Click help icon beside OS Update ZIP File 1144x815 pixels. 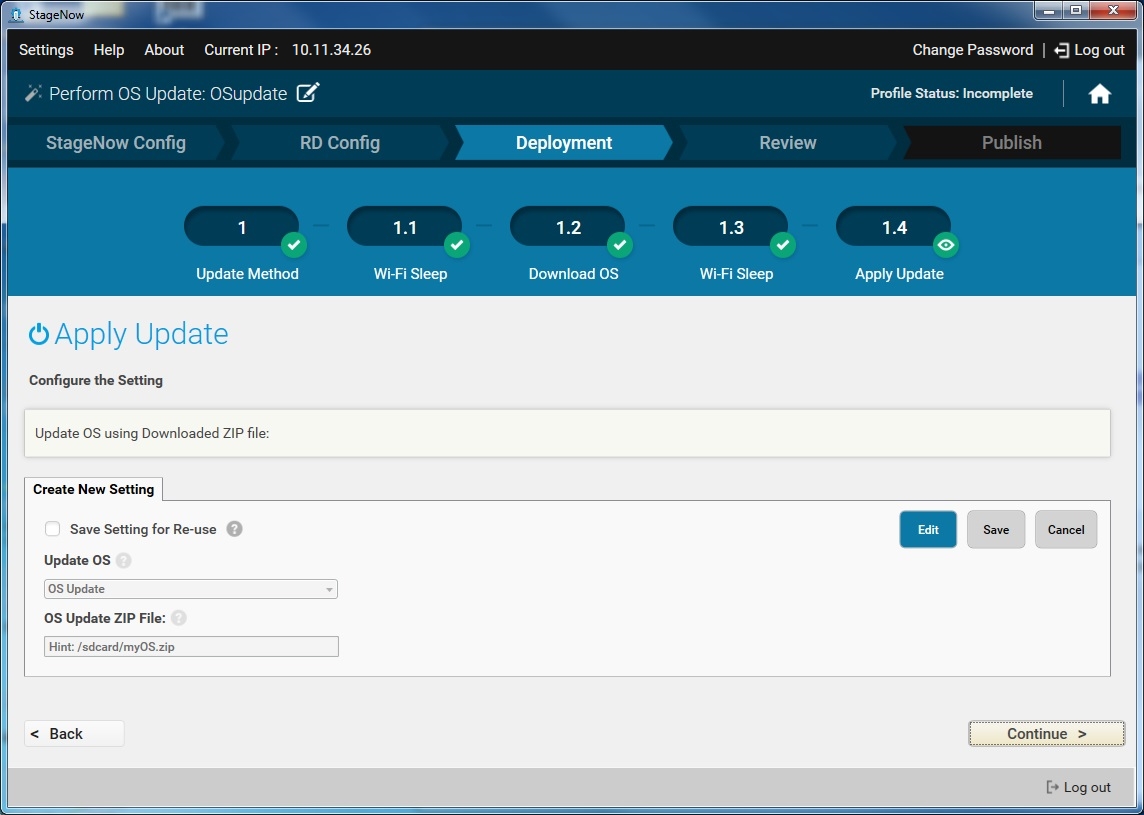coord(179,618)
